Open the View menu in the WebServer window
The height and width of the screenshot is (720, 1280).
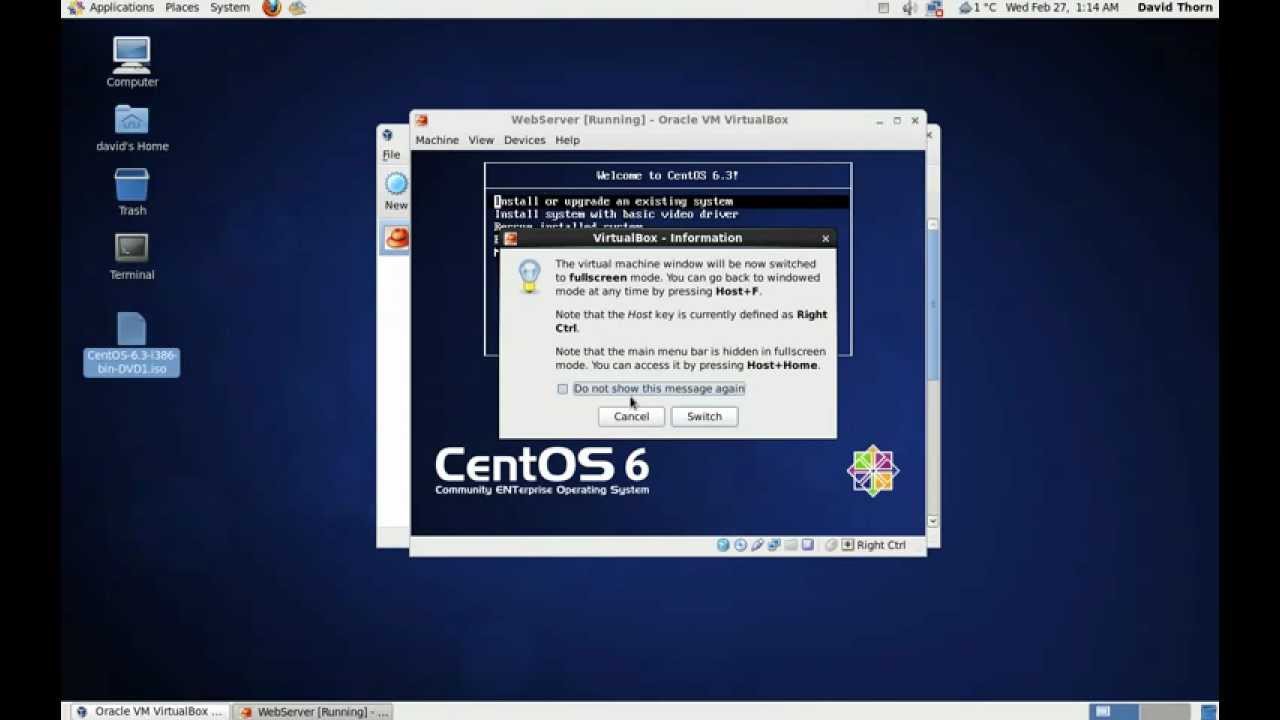click(x=481, y=140)
